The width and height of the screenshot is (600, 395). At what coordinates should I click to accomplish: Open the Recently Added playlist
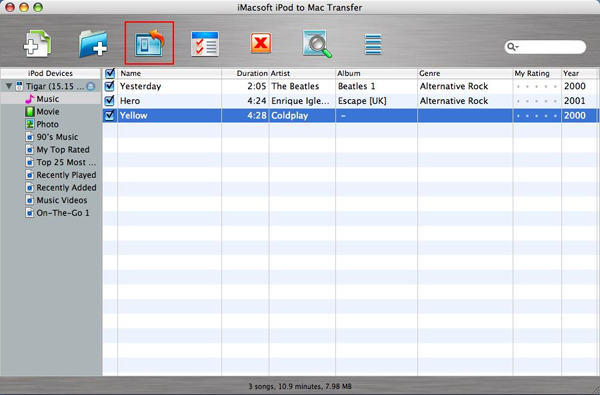(x=66, y=188)
